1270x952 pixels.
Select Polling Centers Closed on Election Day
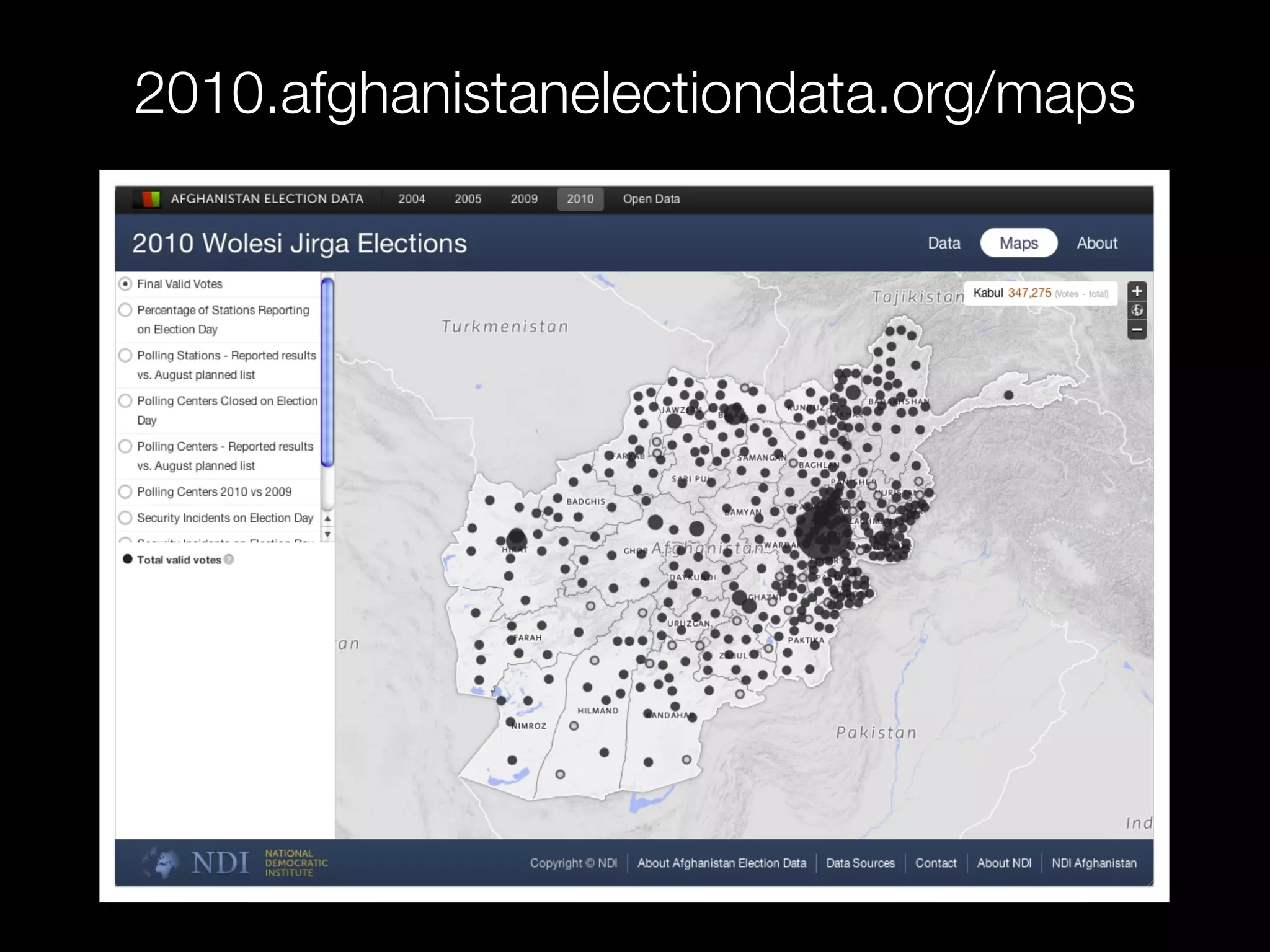(125, 401)
